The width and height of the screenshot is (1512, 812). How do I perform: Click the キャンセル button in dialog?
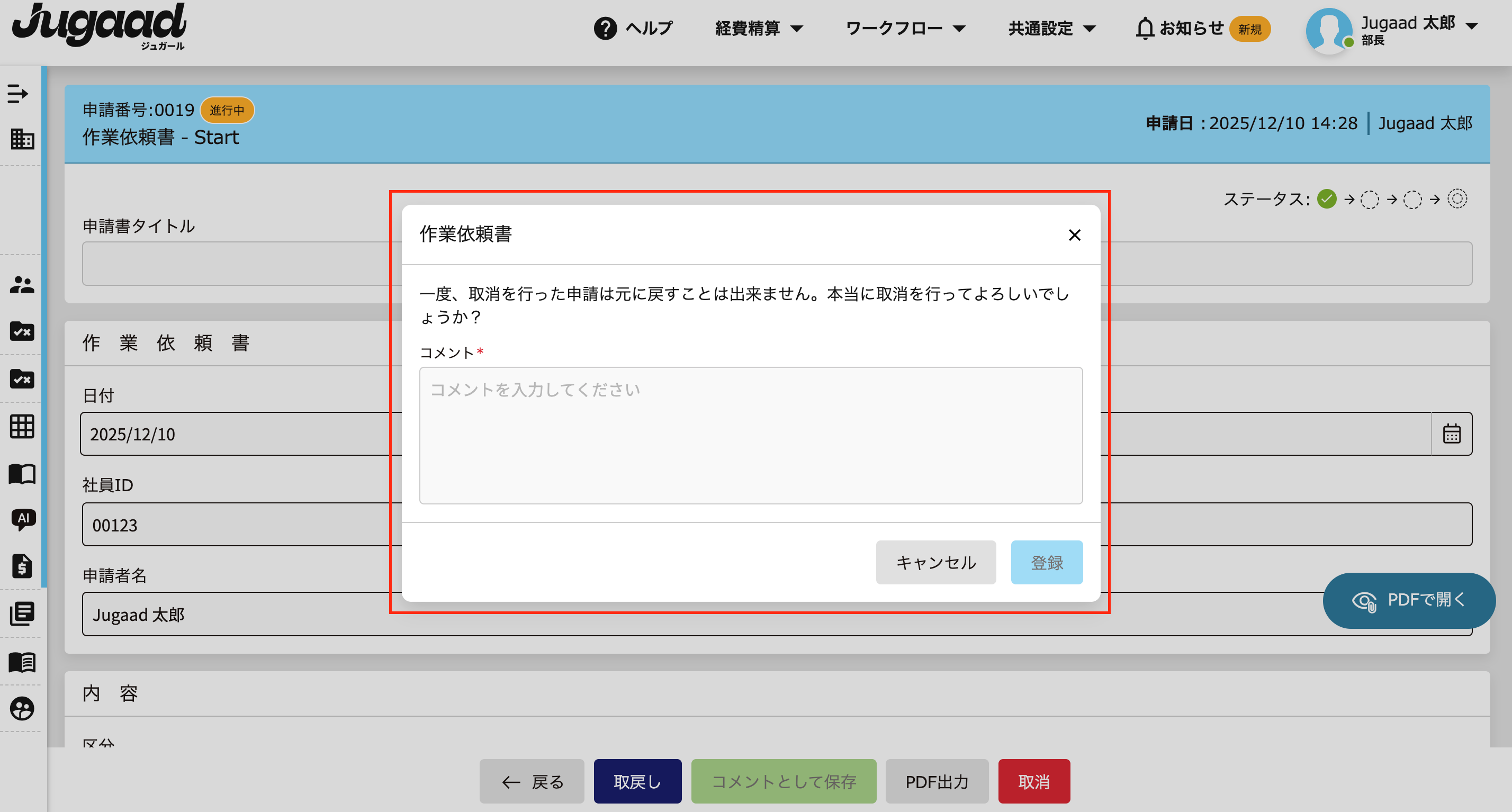935,562
